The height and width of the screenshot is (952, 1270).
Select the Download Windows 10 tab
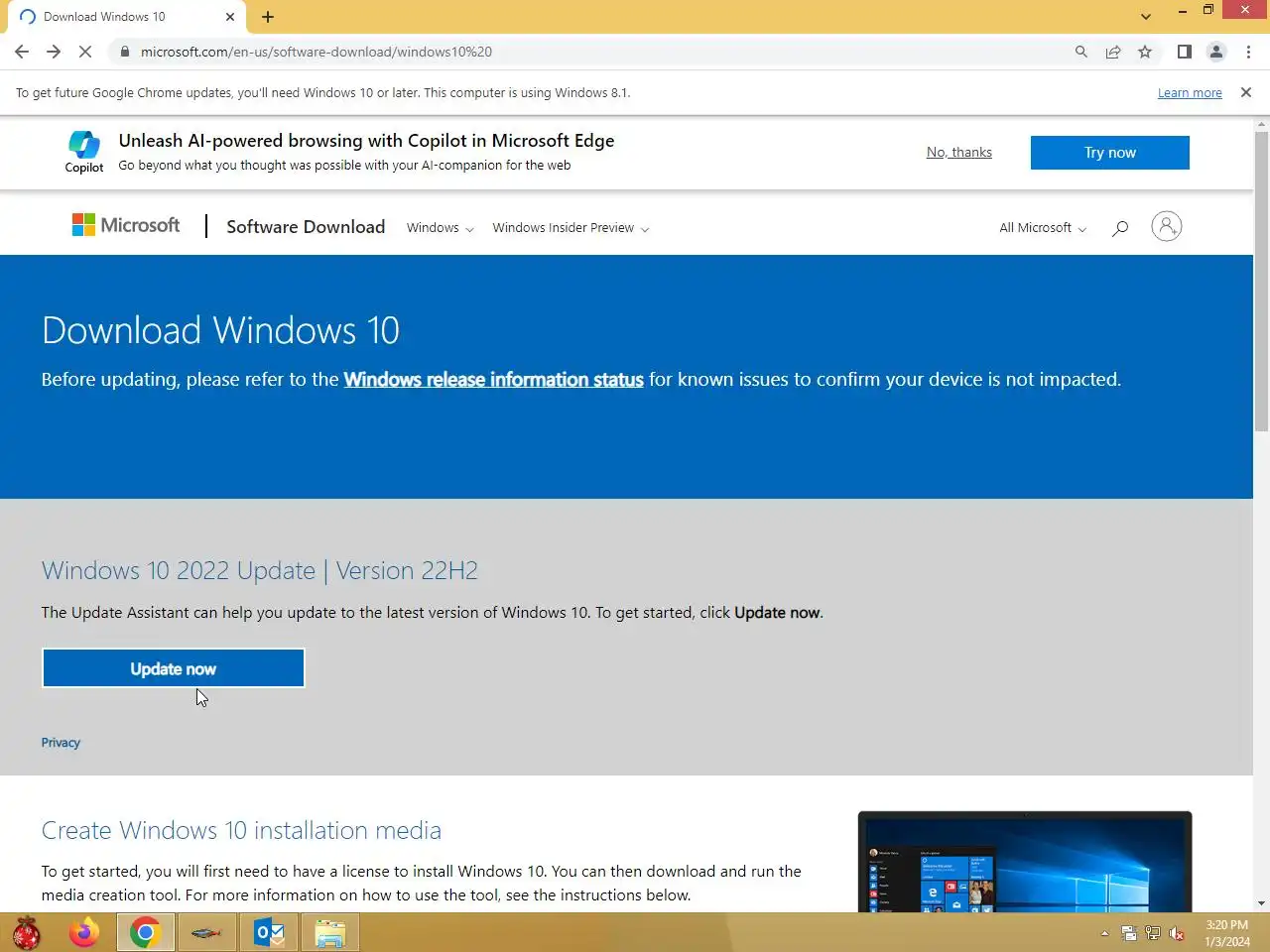click(x=126, y=17)
